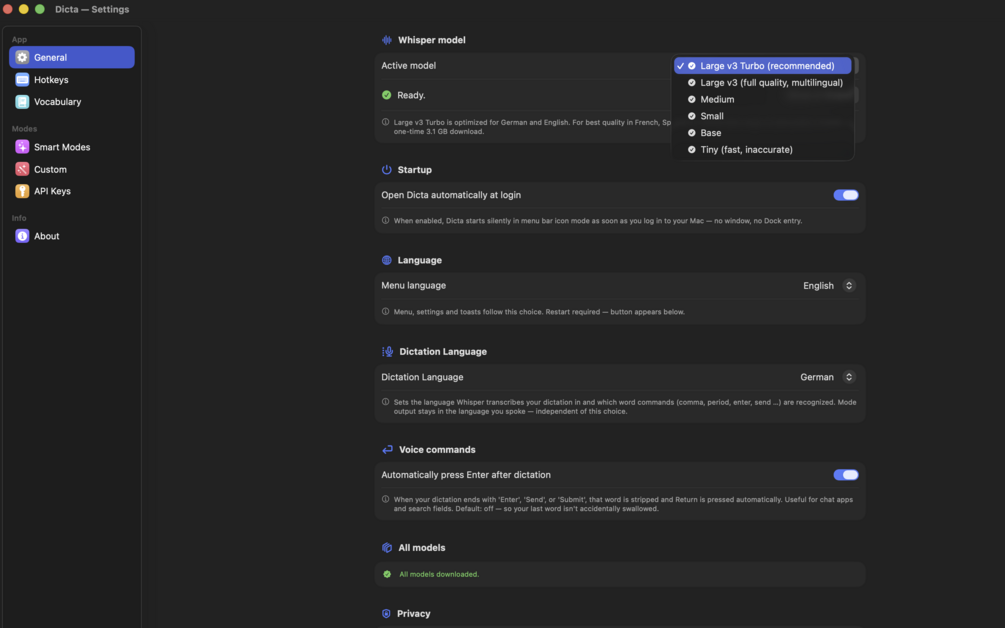Image resolution: width=1005 pixels, height=628 pixels.
Task: Open the API Keys page
Action: pyautogui.click(x=72, y=191)
